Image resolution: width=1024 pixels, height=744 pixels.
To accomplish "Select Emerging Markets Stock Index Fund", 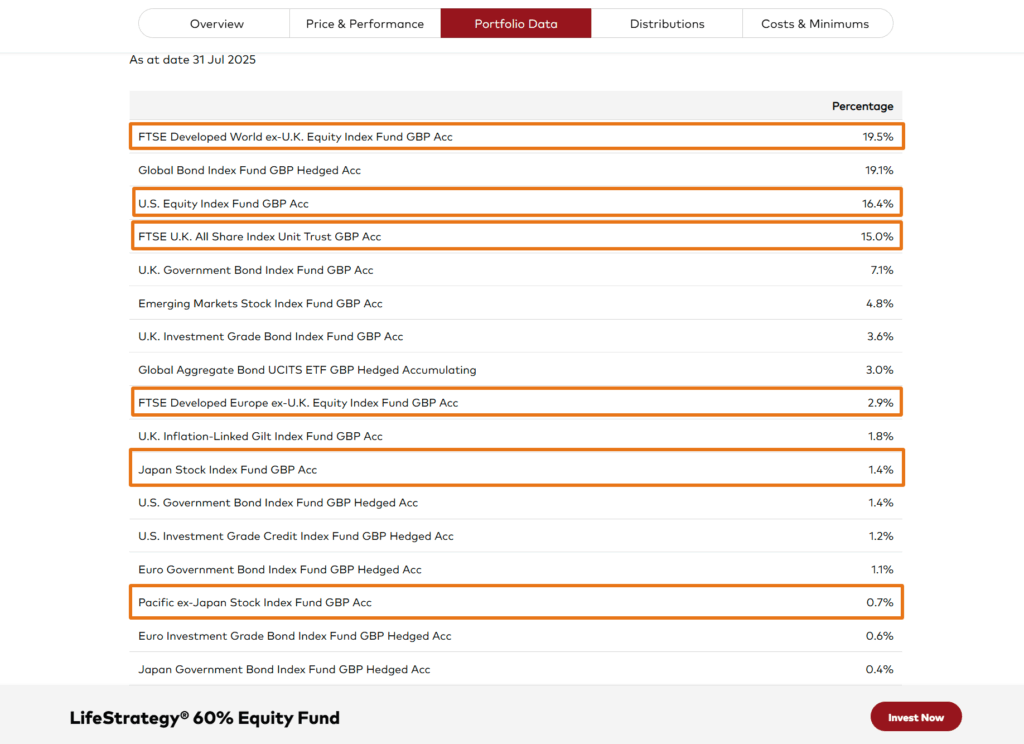I will coord(516,303).
